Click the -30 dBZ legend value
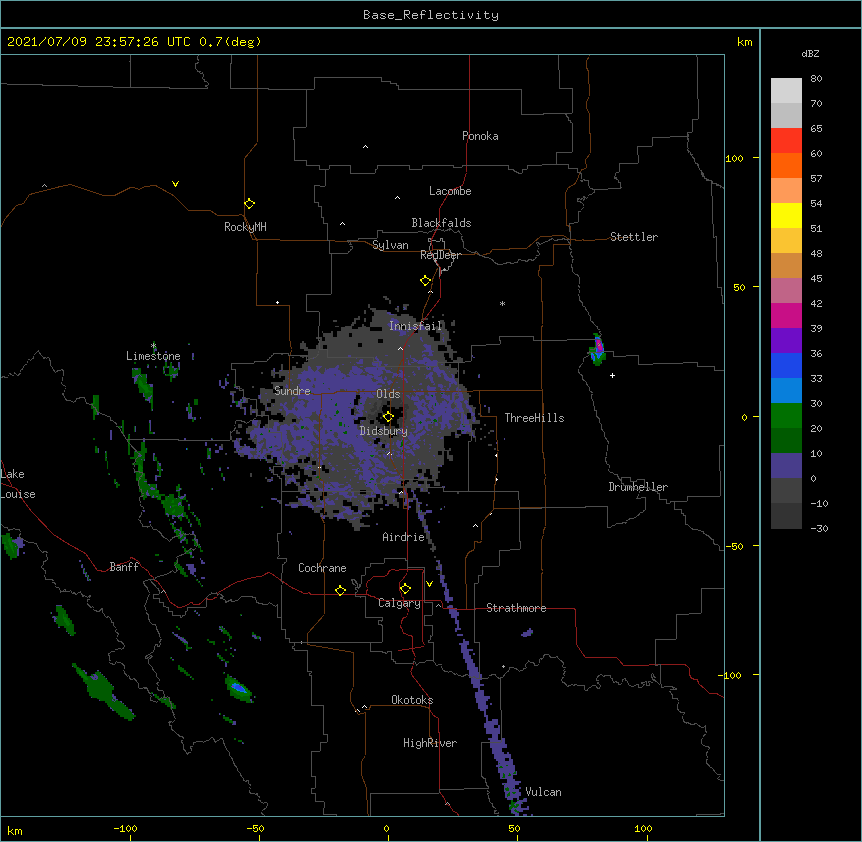 (819, 528)
